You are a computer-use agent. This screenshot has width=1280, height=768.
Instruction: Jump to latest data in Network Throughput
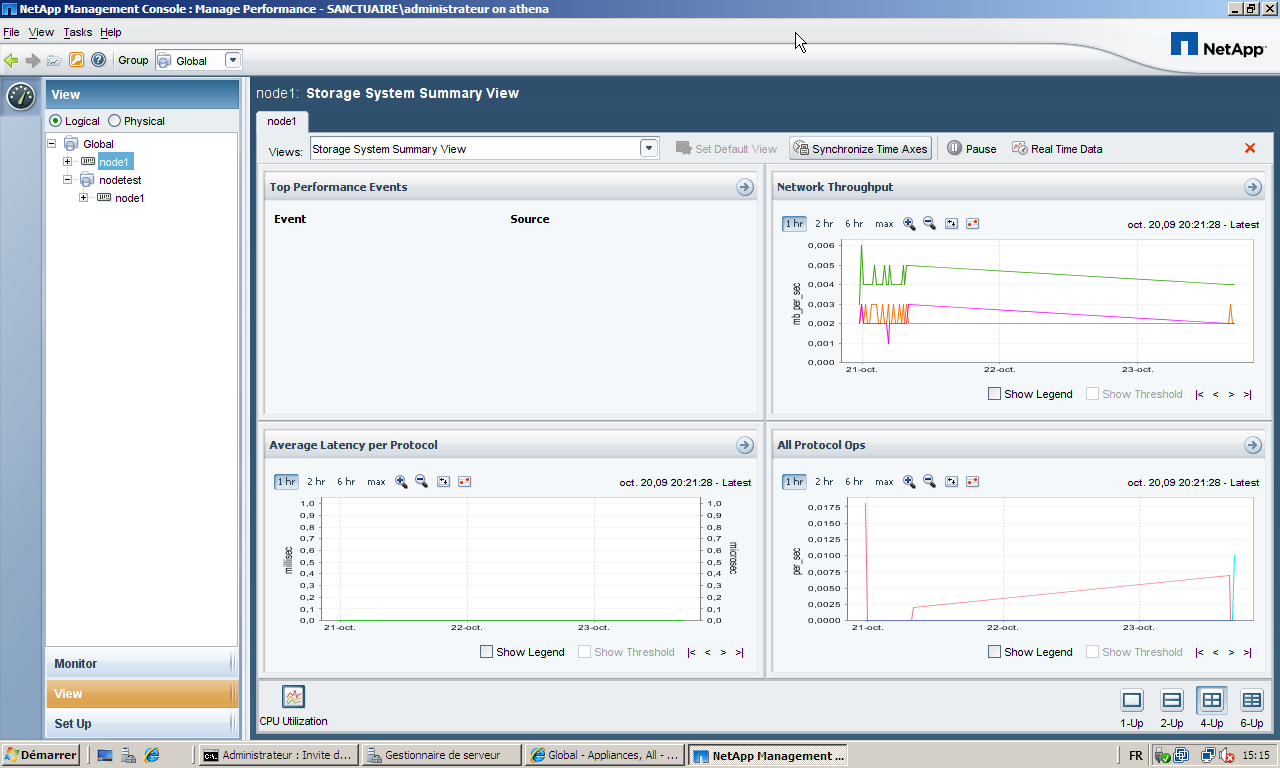pyautogui.click(x=1247, y=394)
